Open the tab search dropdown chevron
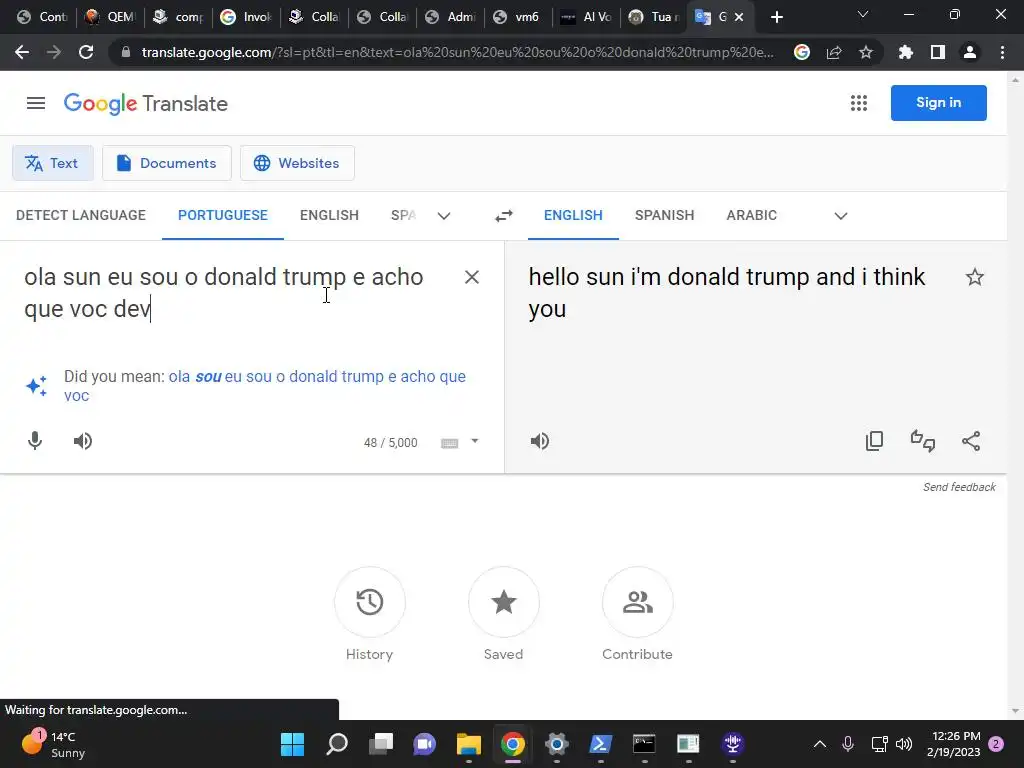The width and height of the screenshot is (1024, 768). coord(863,14)
